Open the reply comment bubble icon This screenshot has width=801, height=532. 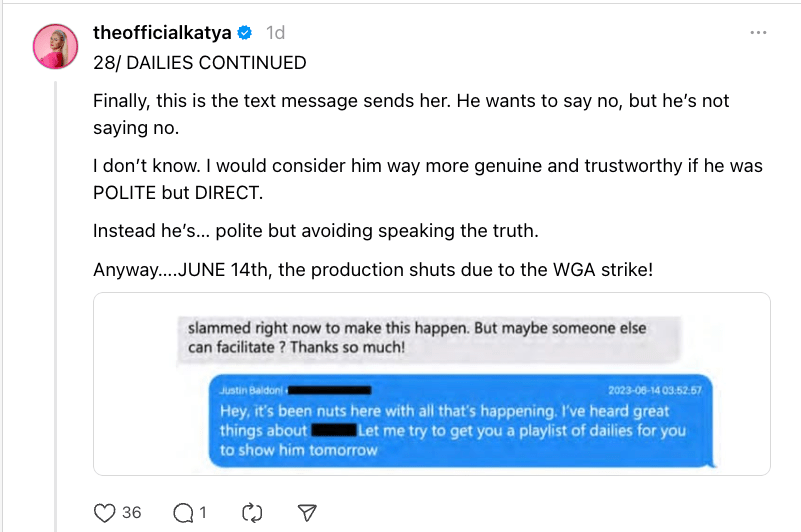183,513
